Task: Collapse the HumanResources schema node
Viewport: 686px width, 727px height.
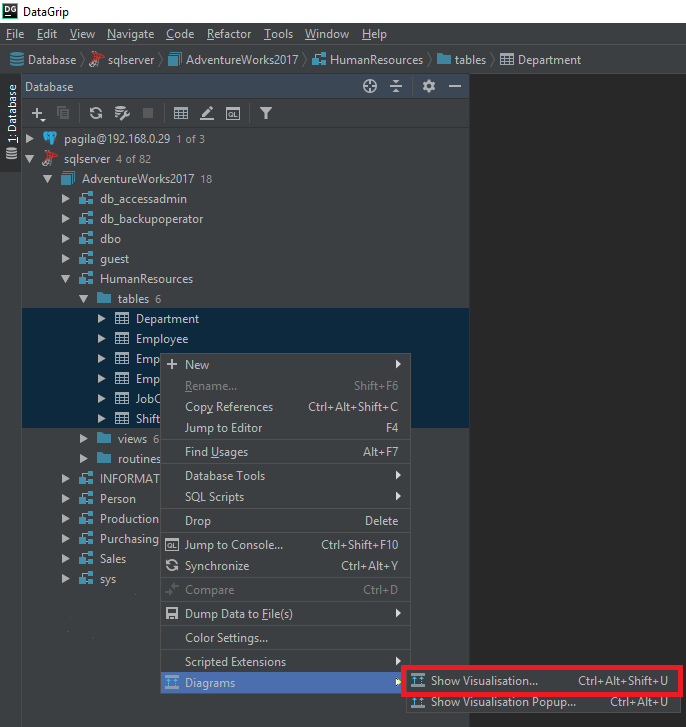Action: tap(66, 279)
